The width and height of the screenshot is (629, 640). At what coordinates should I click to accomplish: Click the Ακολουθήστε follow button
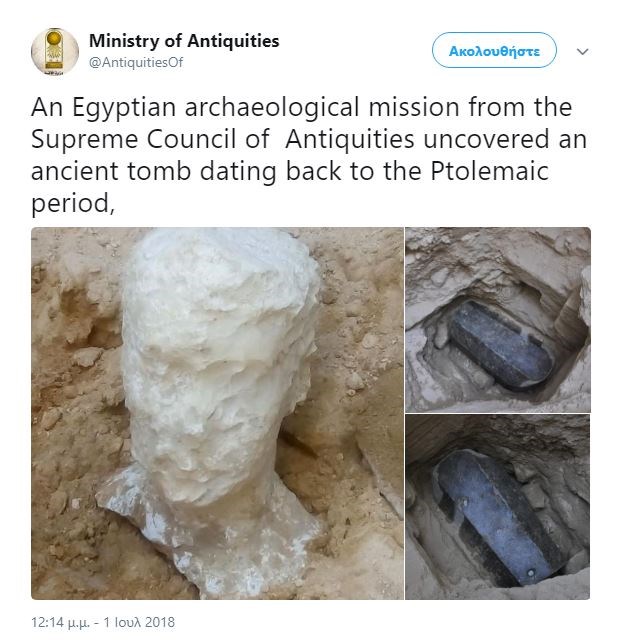tap(494, 50)
